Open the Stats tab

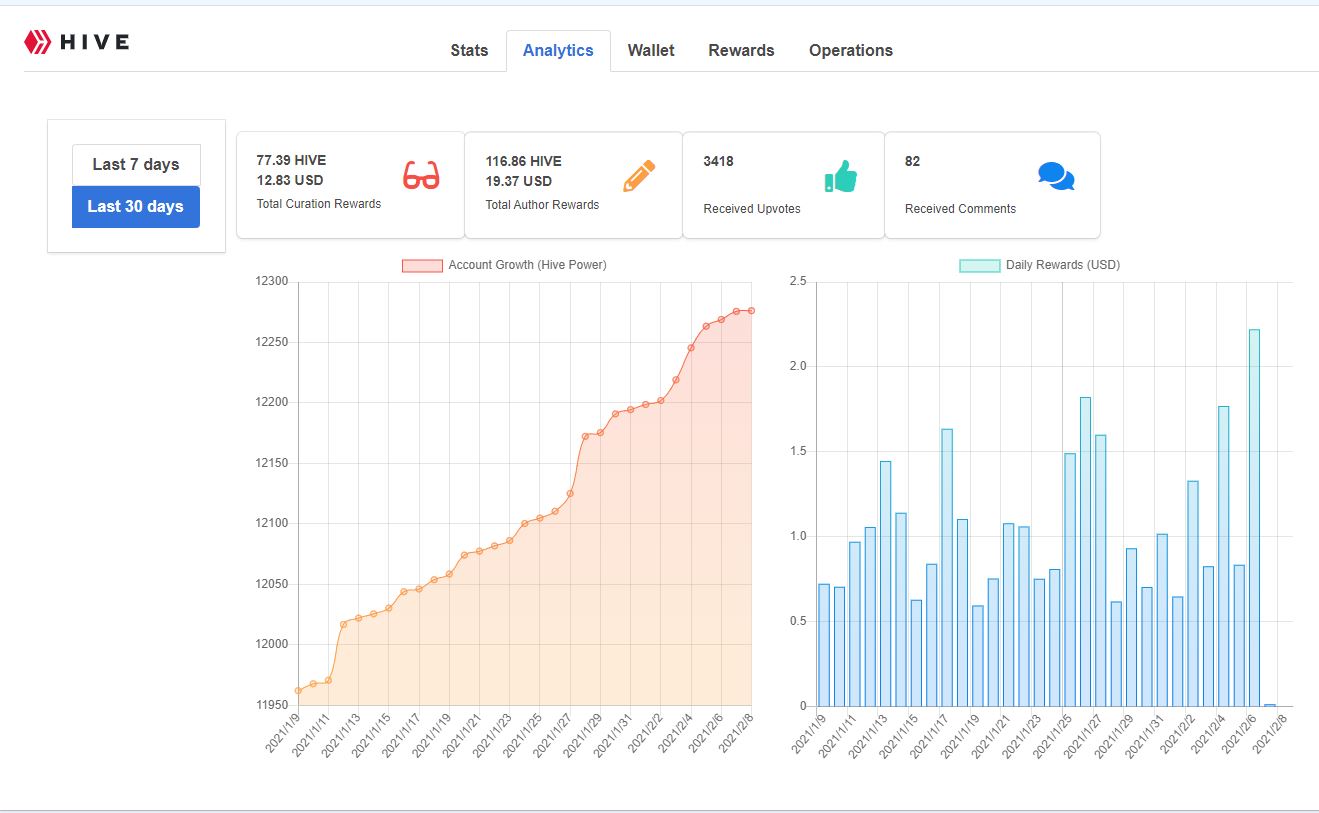pyautogui.click(x=469, y=50)
